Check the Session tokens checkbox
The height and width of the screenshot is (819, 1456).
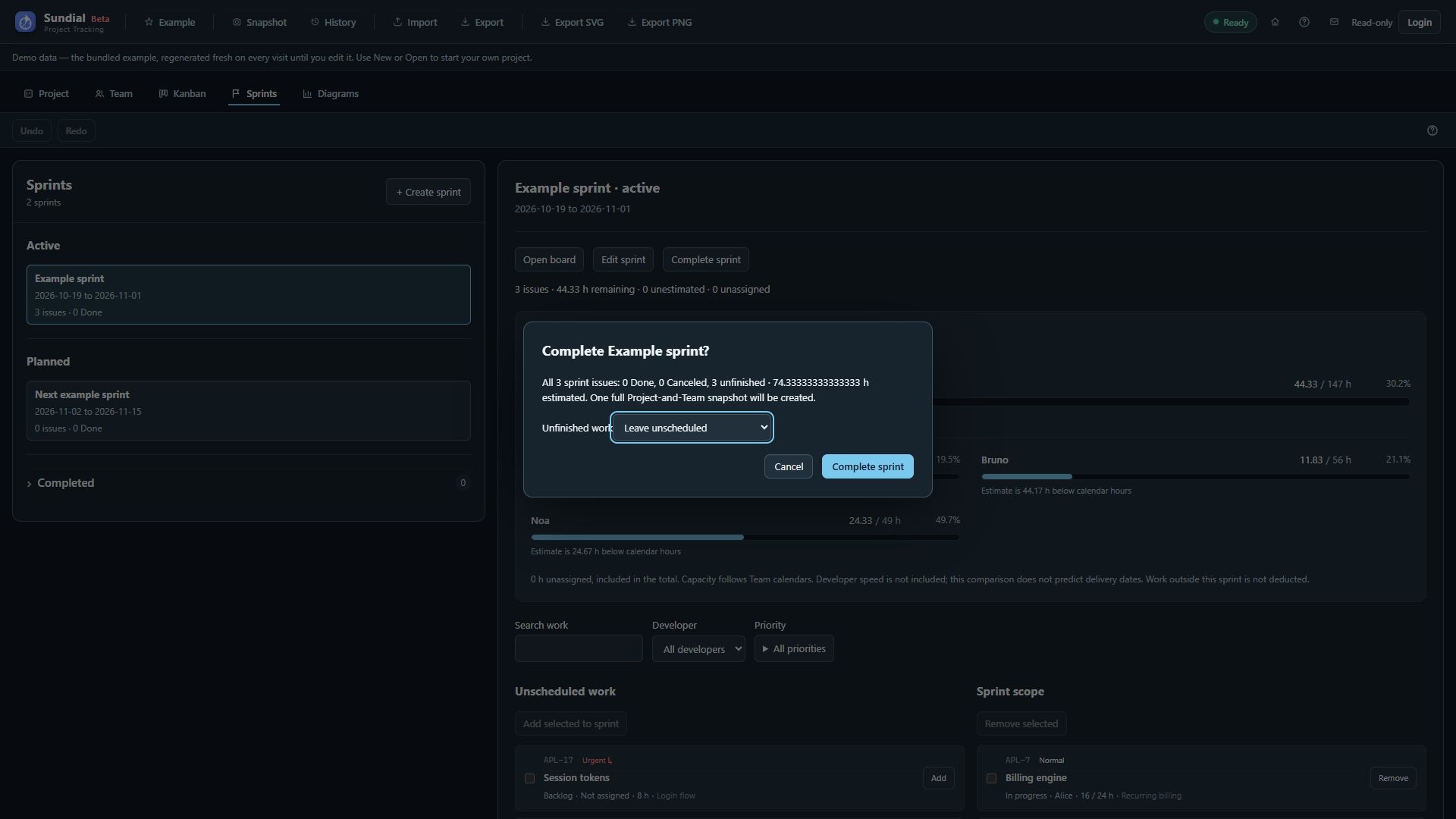529,778
